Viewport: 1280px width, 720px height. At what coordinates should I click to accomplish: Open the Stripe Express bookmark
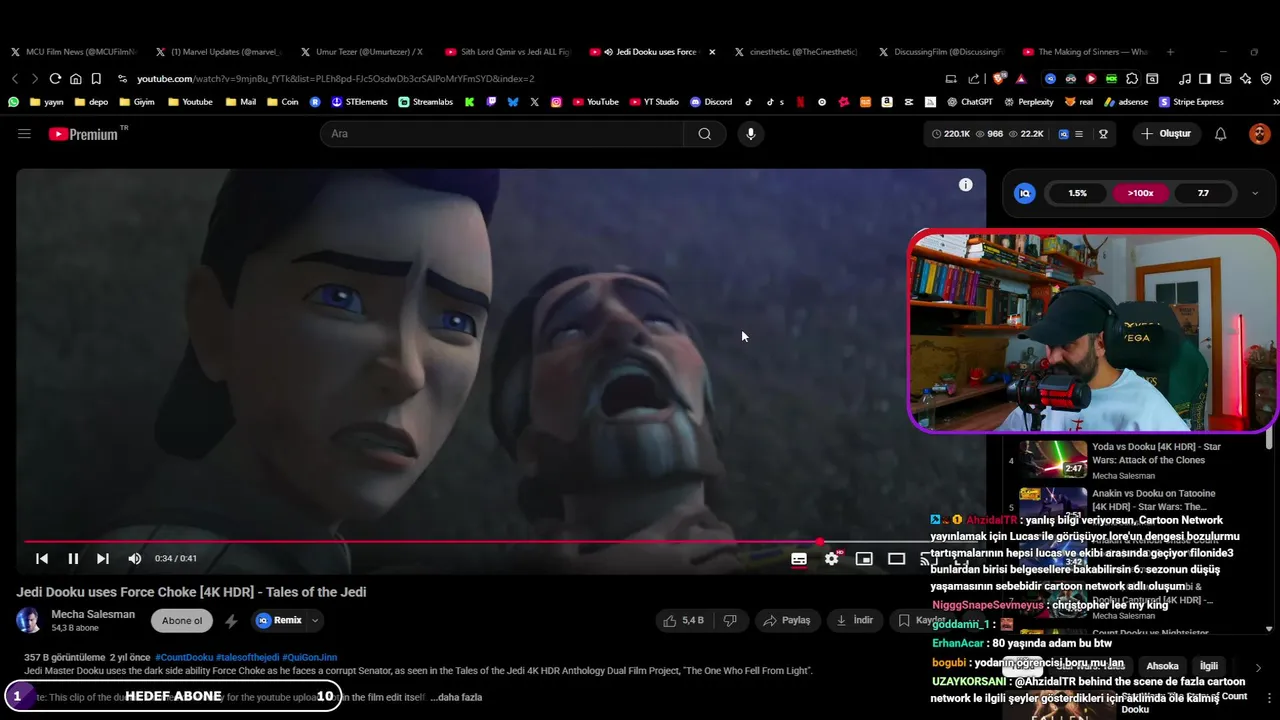click(x=1191, y=102)
